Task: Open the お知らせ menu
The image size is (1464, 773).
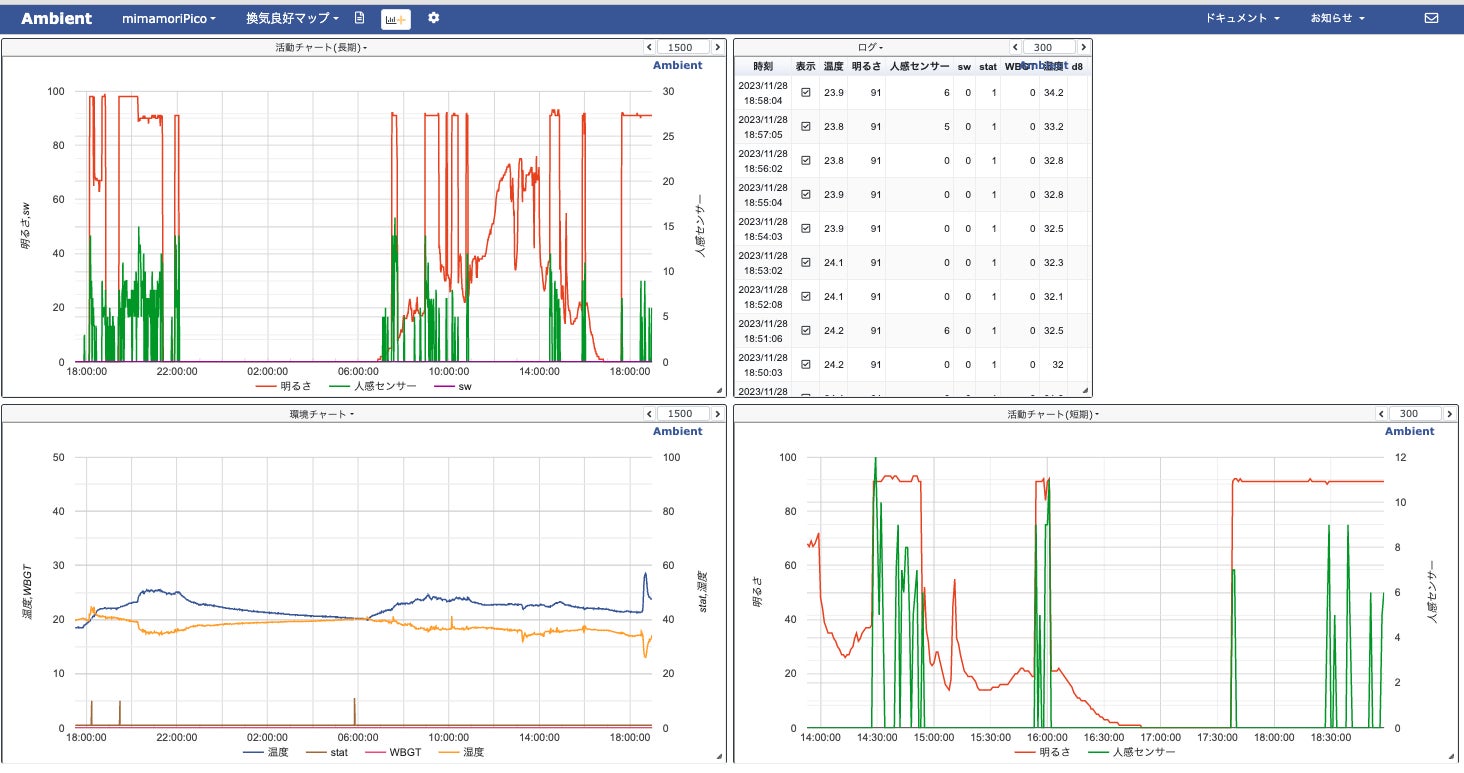Action: tap(1337, 18)
